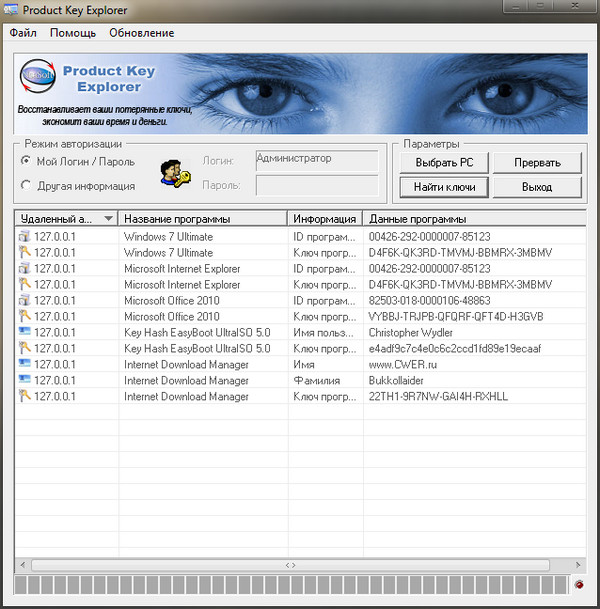Image resolution: width=600 pixels, height=609 pixels.
Task: Sort by the 'Информация' column header
Action: (x=324, y=219)
